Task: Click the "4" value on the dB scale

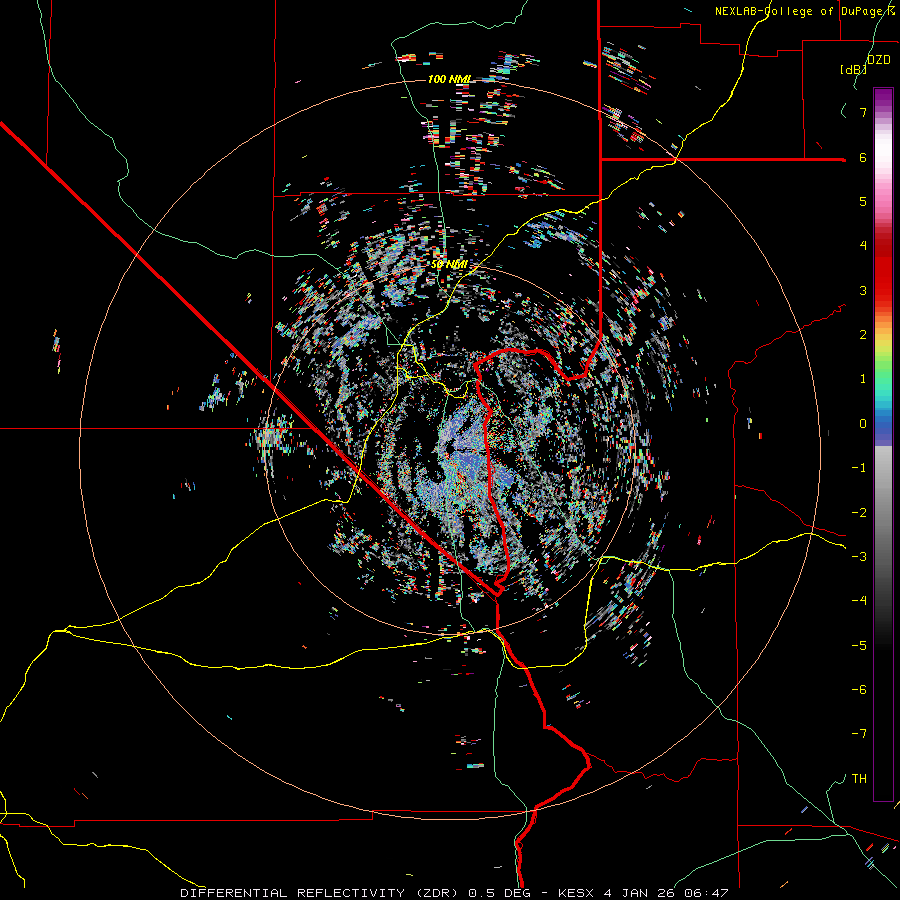Action: pyautogui.click(x=863, y=246)
